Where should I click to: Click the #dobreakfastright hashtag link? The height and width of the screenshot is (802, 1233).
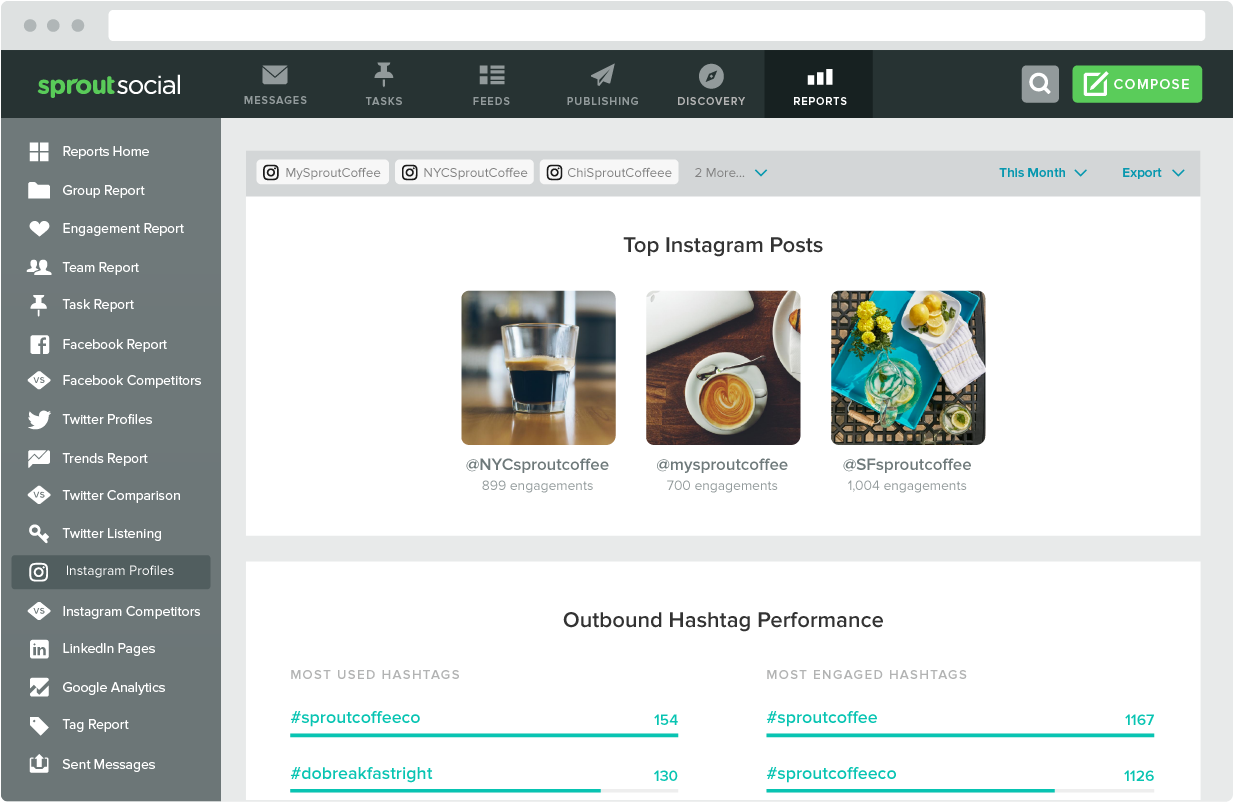click(x=361, y=774)
